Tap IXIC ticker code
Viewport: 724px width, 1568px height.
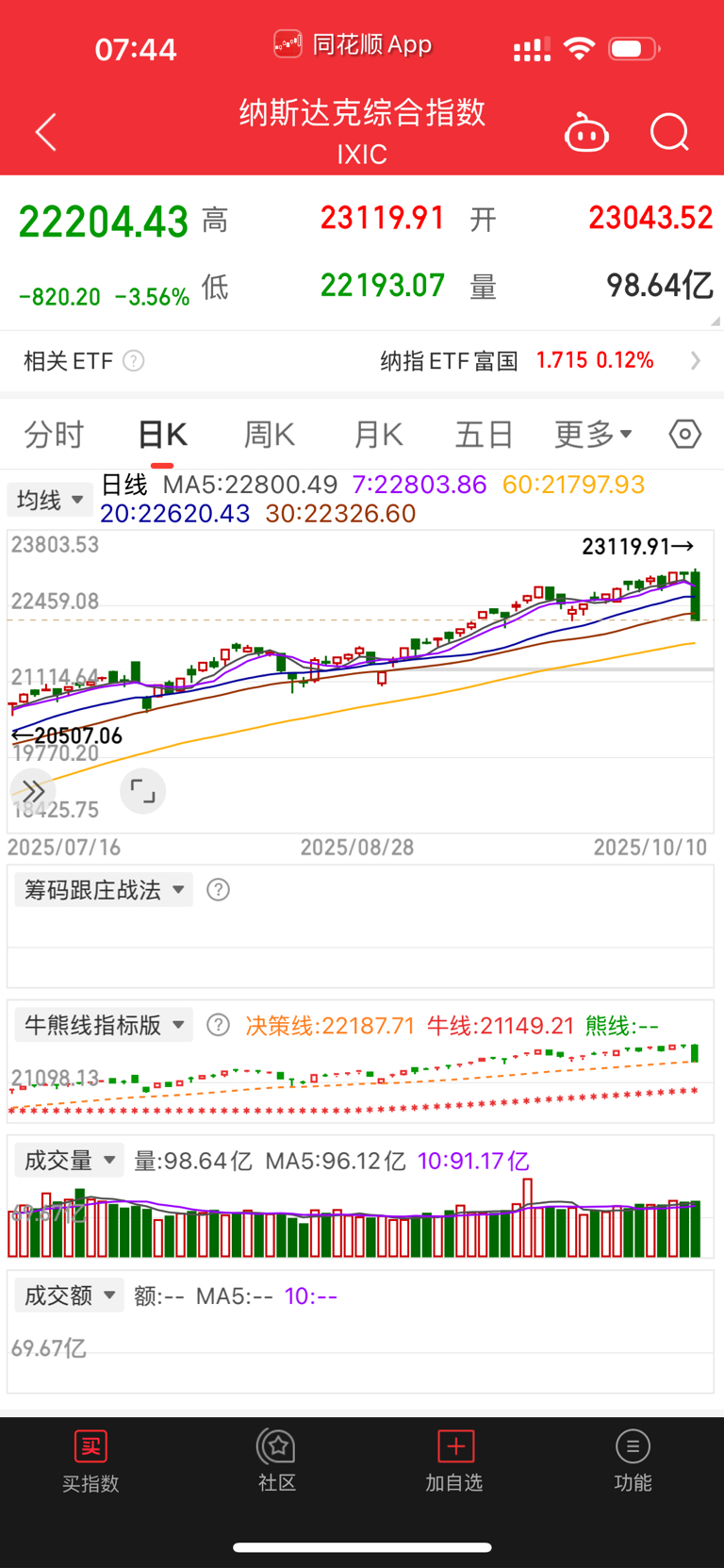[362, 155]
